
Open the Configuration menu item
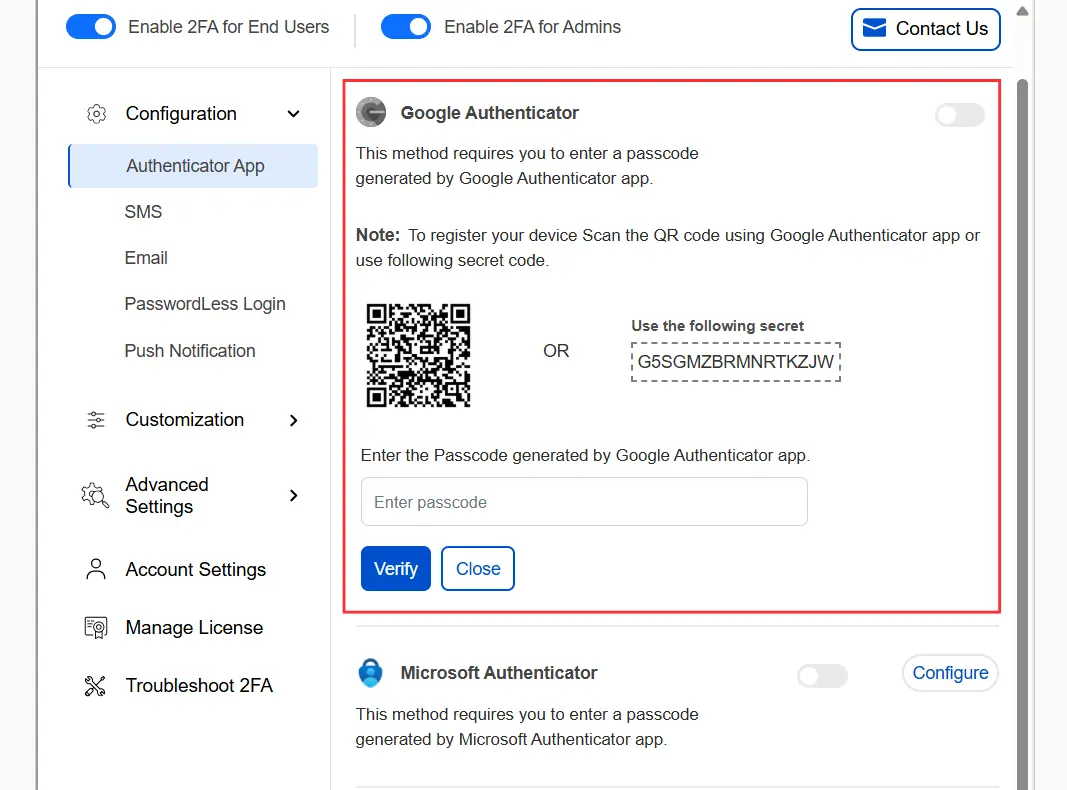pos(181,114)
